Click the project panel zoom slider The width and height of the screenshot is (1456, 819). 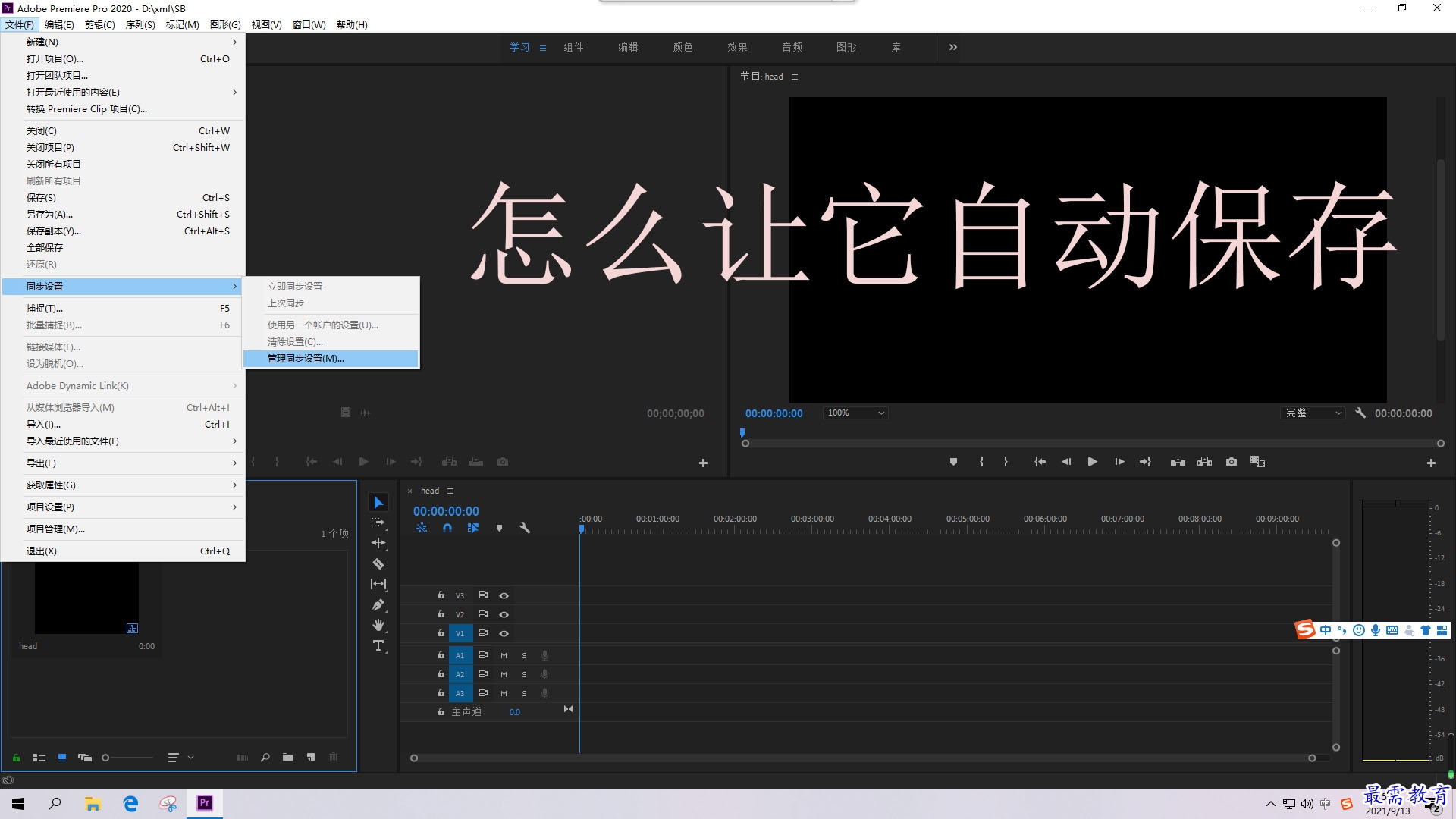127,757
